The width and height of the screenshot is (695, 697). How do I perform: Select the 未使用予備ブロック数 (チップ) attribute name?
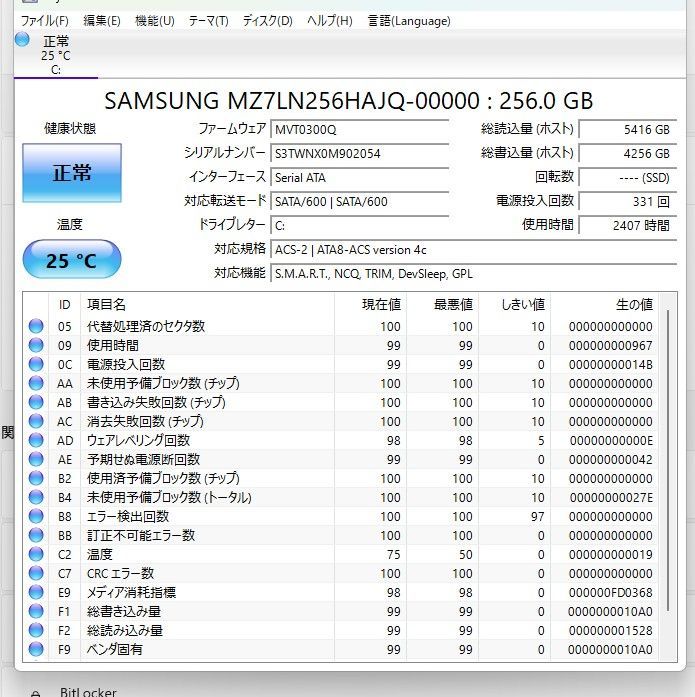click(x=163, y=383)
